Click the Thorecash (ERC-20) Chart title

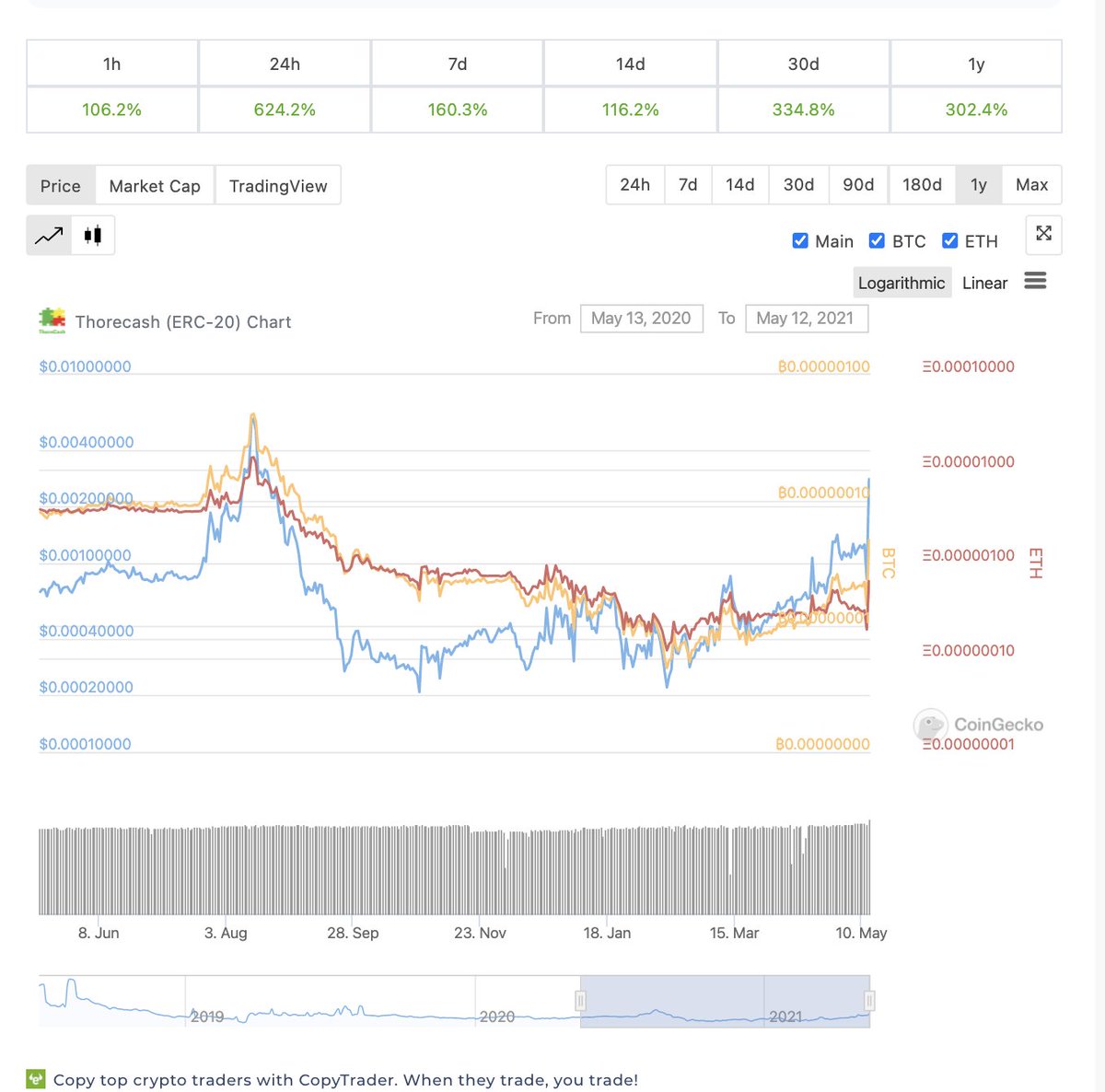point(183,321)
